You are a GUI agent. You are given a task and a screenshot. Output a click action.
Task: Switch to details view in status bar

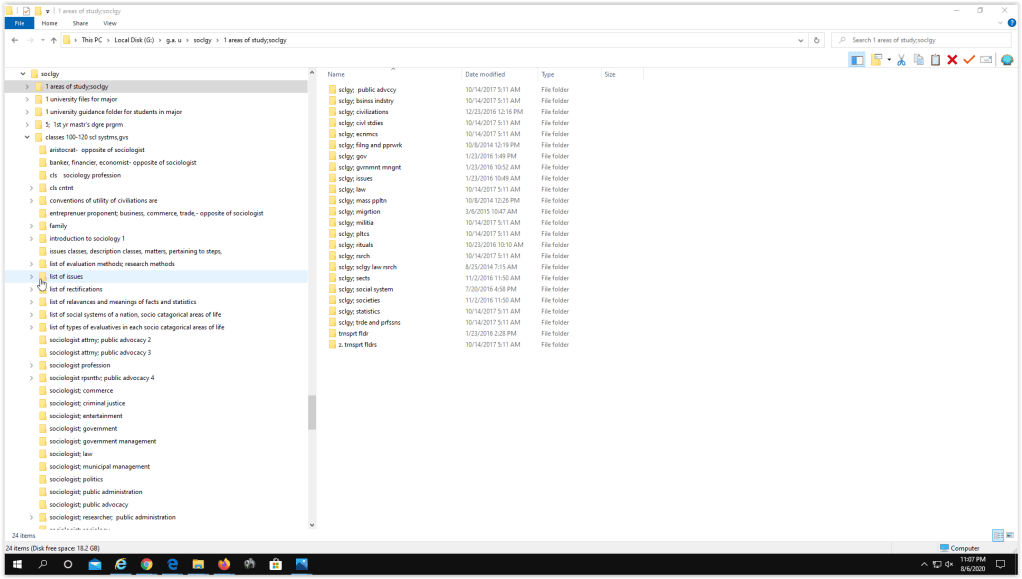pos(997,536)
